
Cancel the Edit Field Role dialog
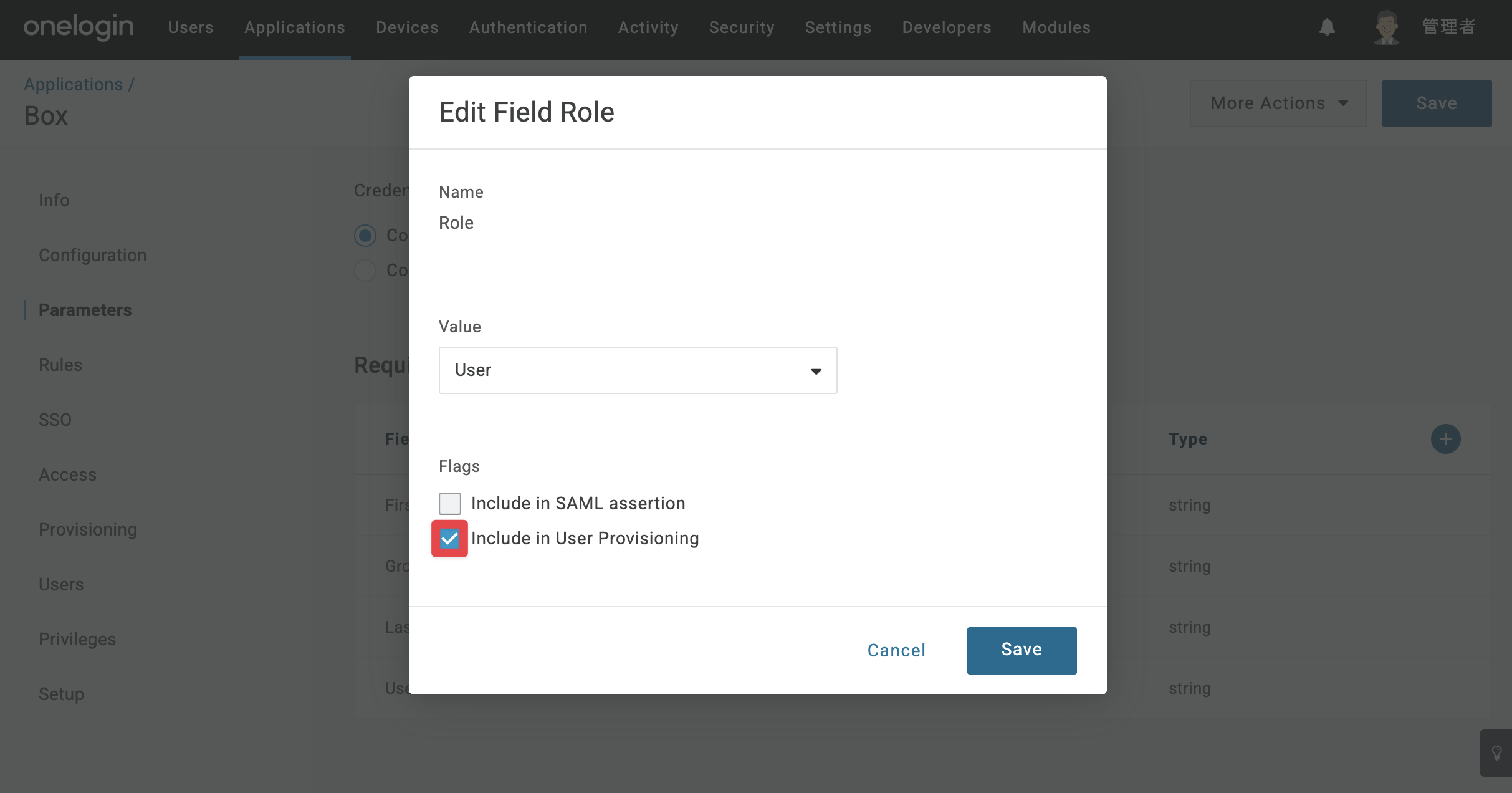pos(896,650)
